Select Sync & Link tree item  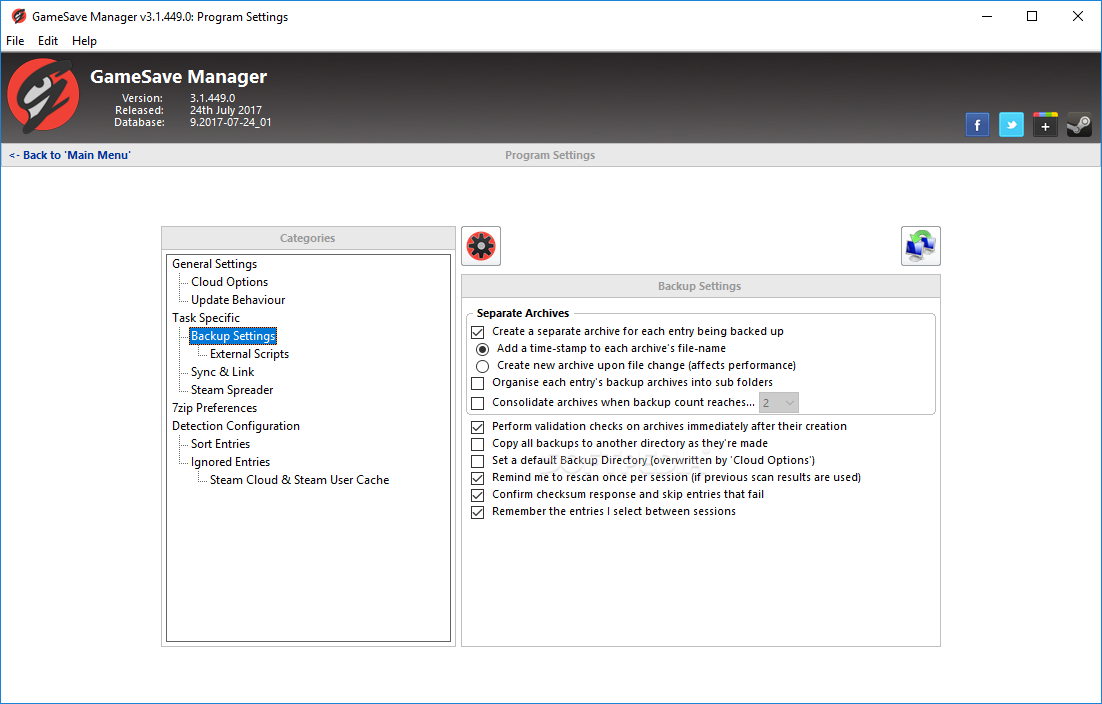(222, 372)
